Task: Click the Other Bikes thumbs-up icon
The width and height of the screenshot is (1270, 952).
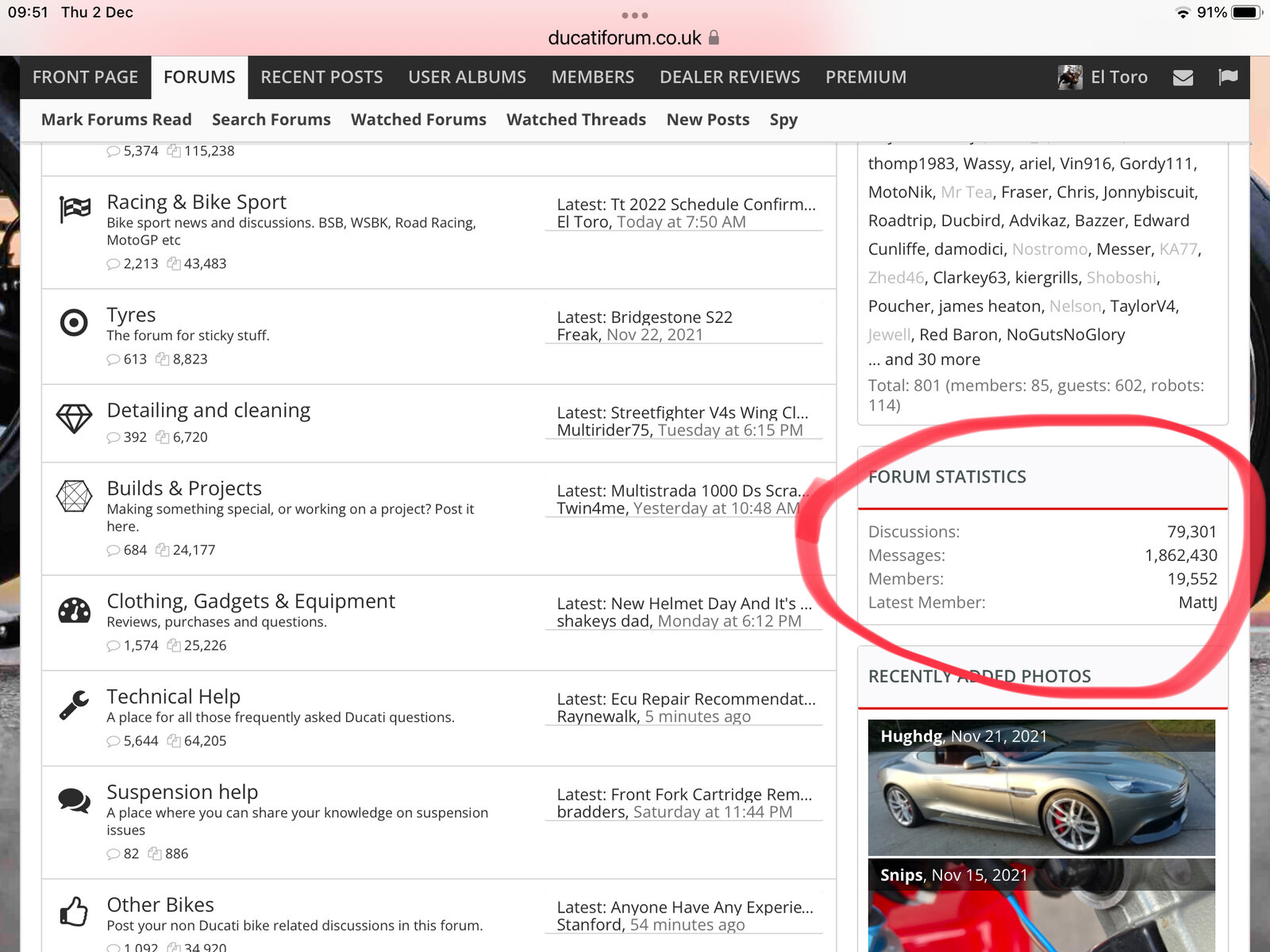Action: [74, 912]
